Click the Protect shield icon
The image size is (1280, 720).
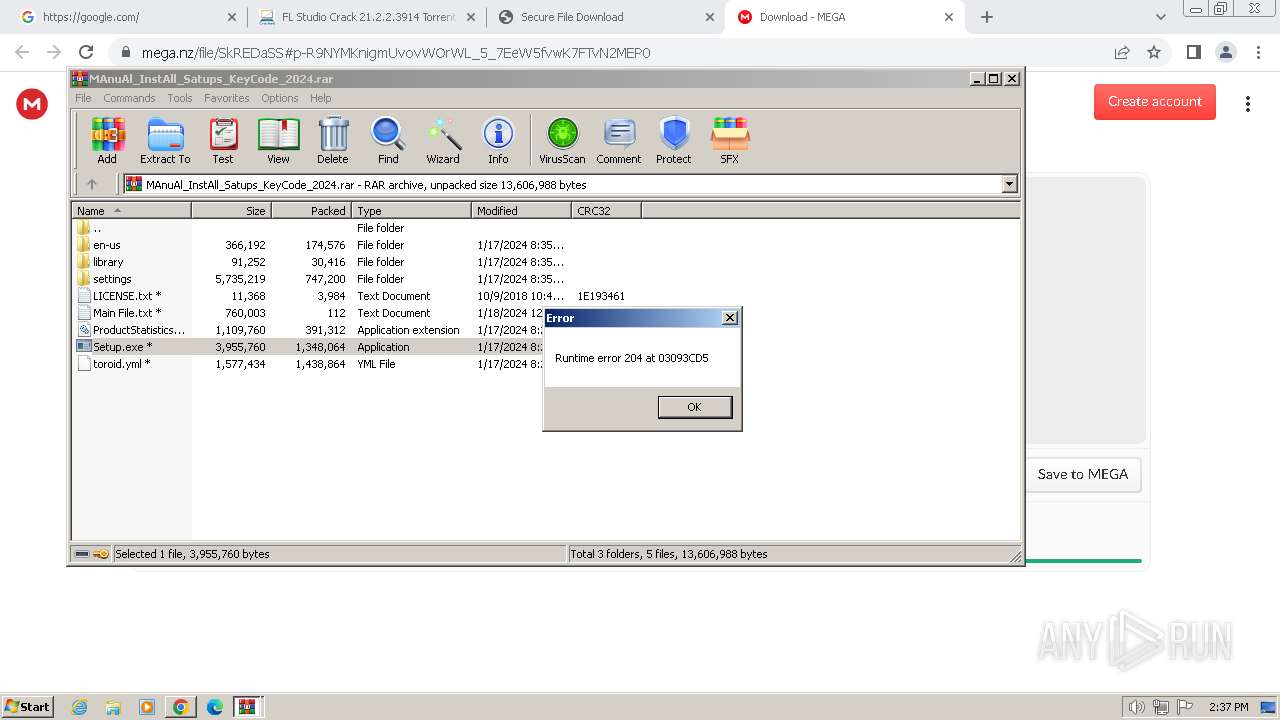coord(674,140)
